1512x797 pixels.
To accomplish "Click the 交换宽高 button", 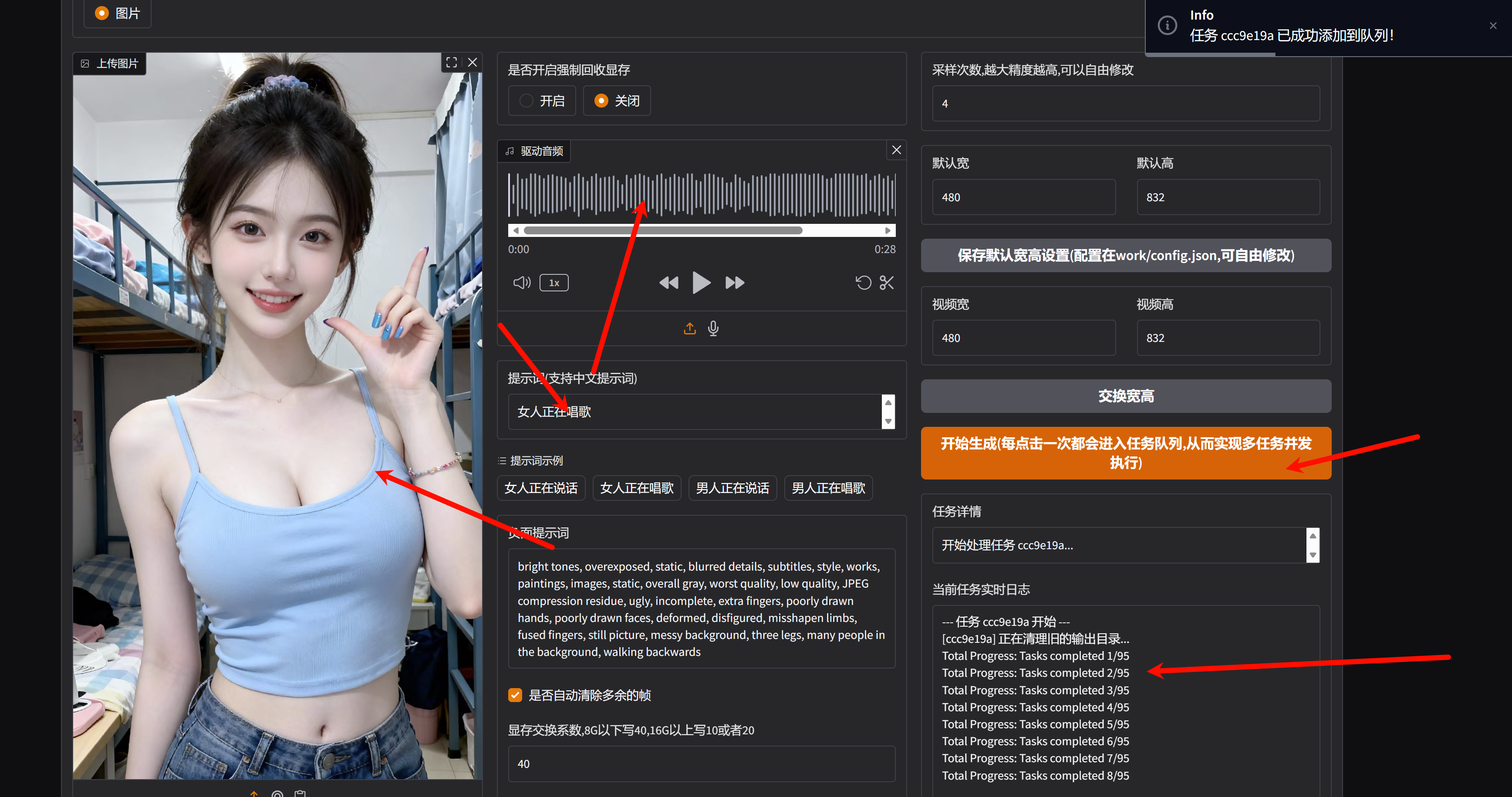I will [1125, 396].
